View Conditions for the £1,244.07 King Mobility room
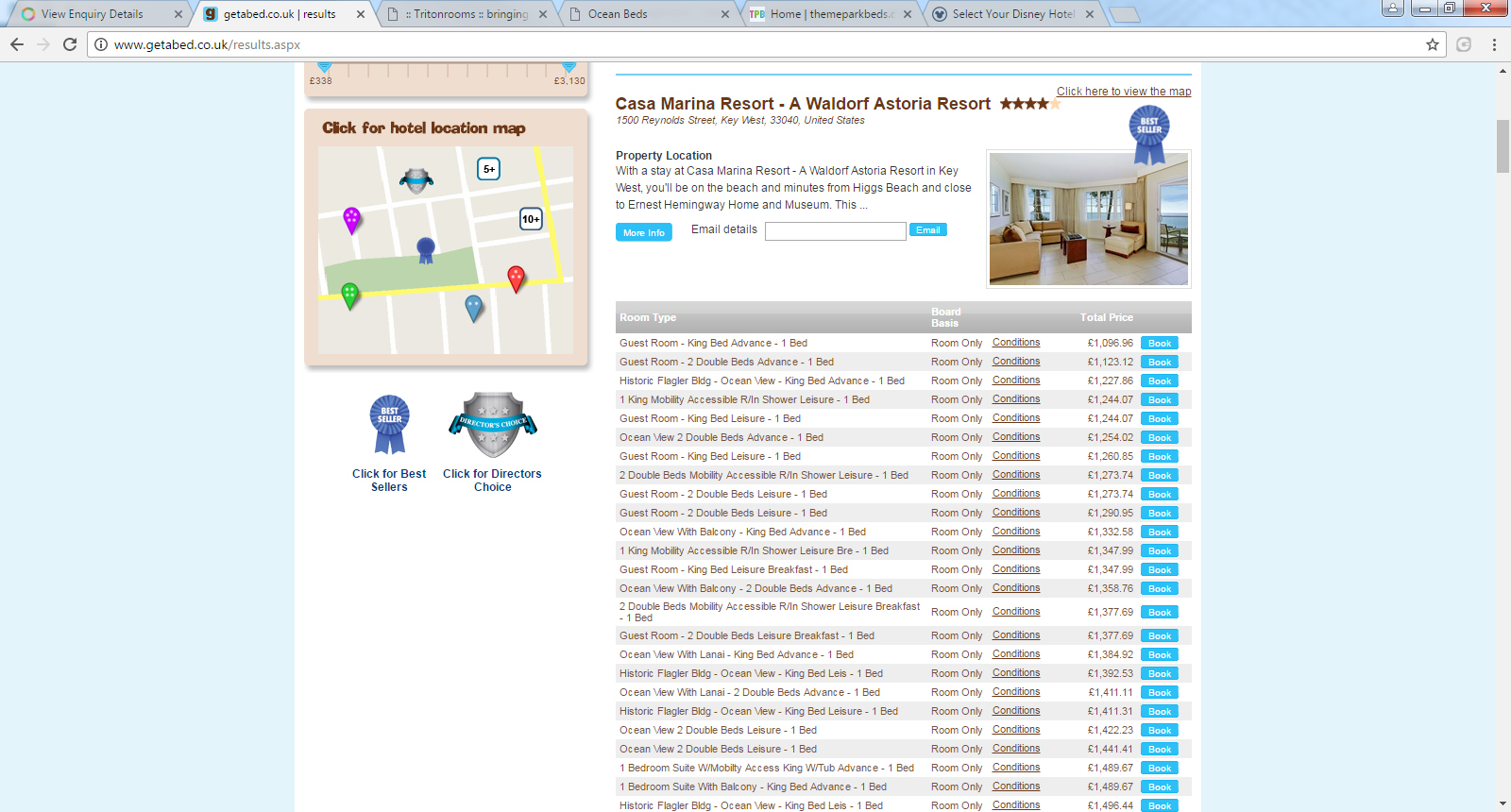Viewport: 1511px width, 812px height. [1016, 399]
